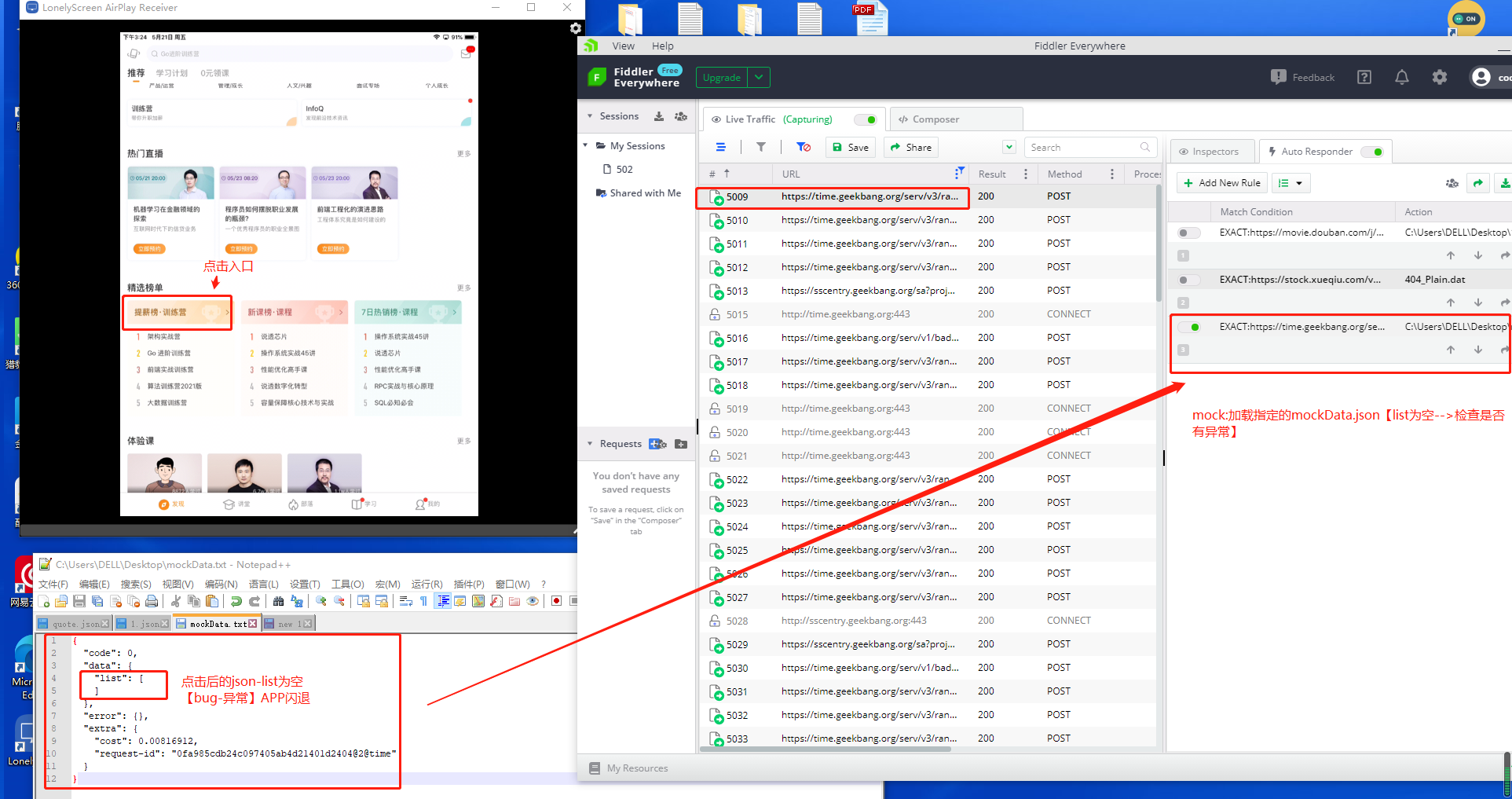Screen dimensions: 1512x799
Task: Click the Add New Rule button
Action: click(x=1221, y=183)
